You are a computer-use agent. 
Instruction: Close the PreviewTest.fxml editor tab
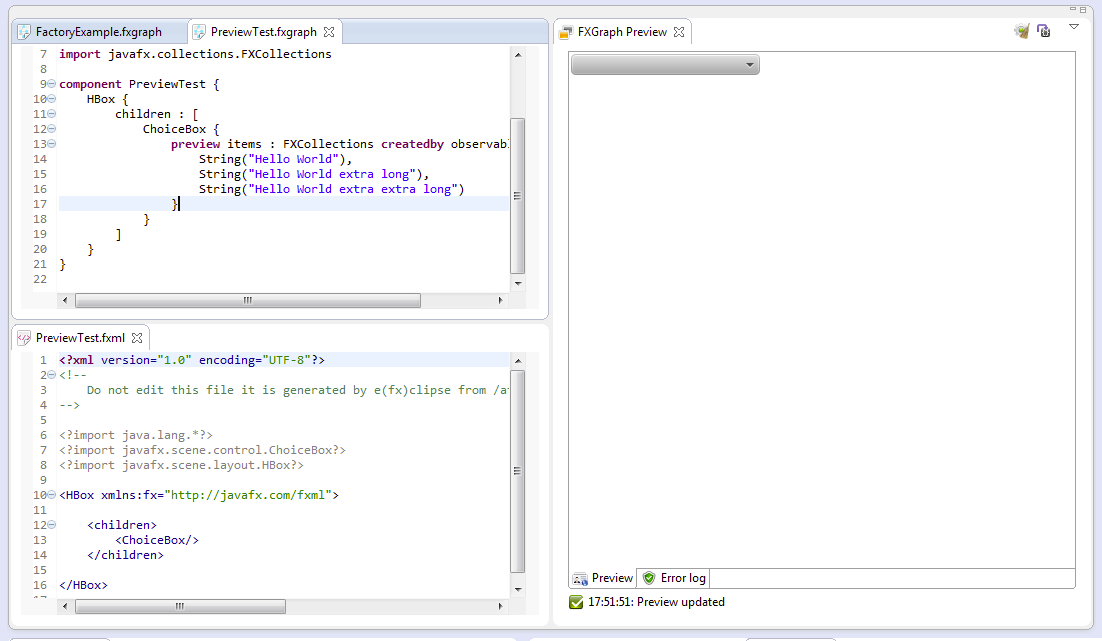coord(137,338)
